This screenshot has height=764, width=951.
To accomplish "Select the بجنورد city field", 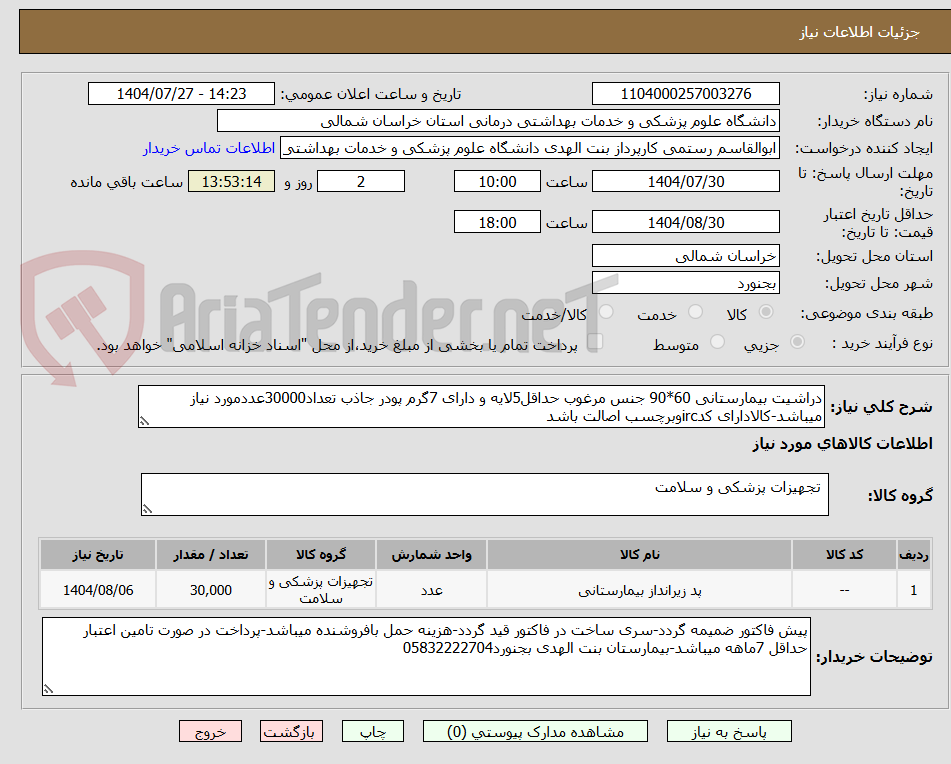I will tap(686, 282).
